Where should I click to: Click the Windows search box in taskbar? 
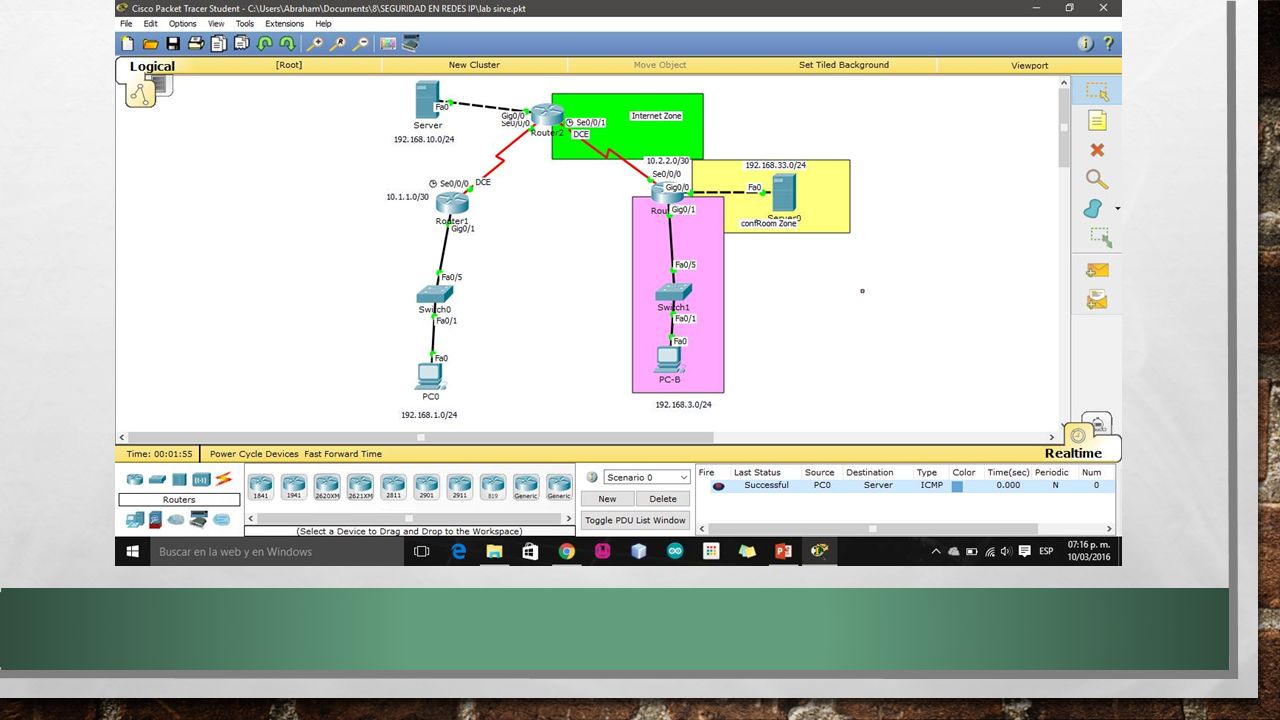pos(278,552)
